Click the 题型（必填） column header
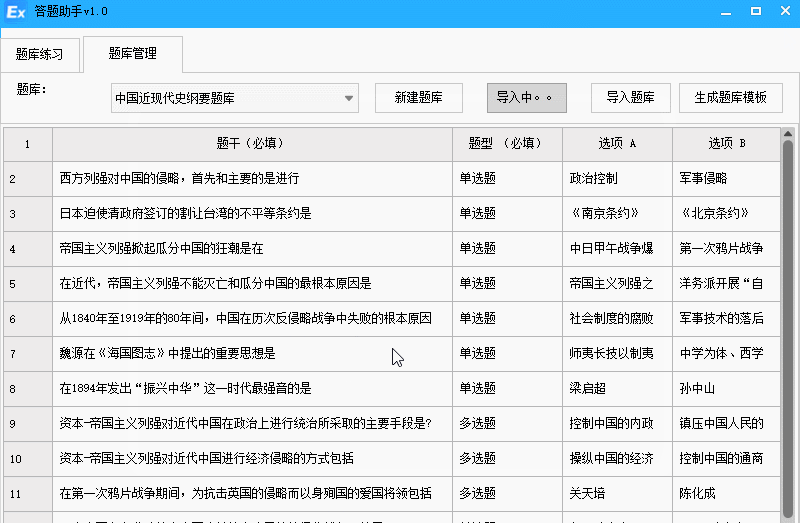 click(506, 144)
